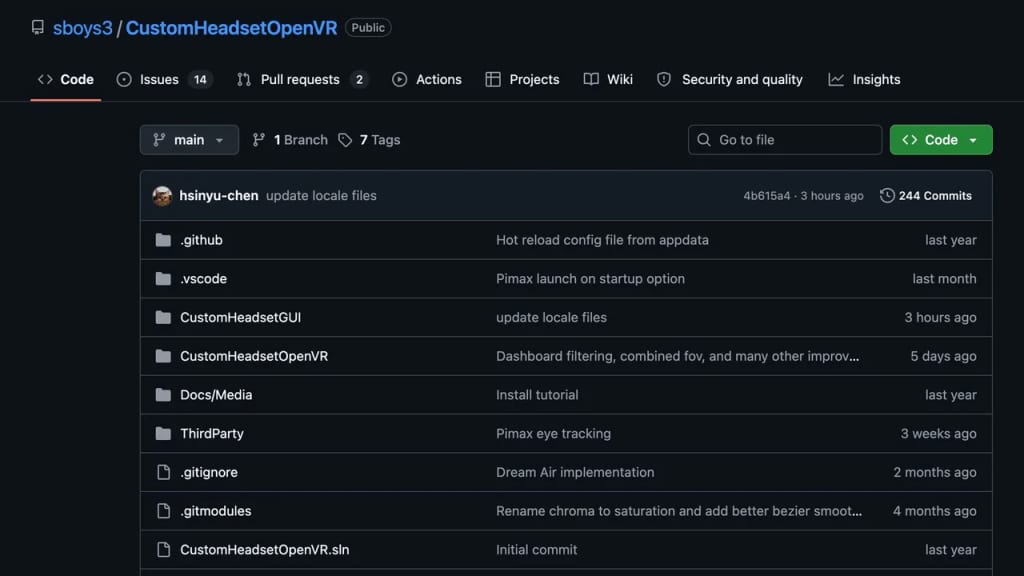Viewport: 1024px width, 576px height.
Task: Click the branch icon beside 1 Branch
Action: click(259, 140)
